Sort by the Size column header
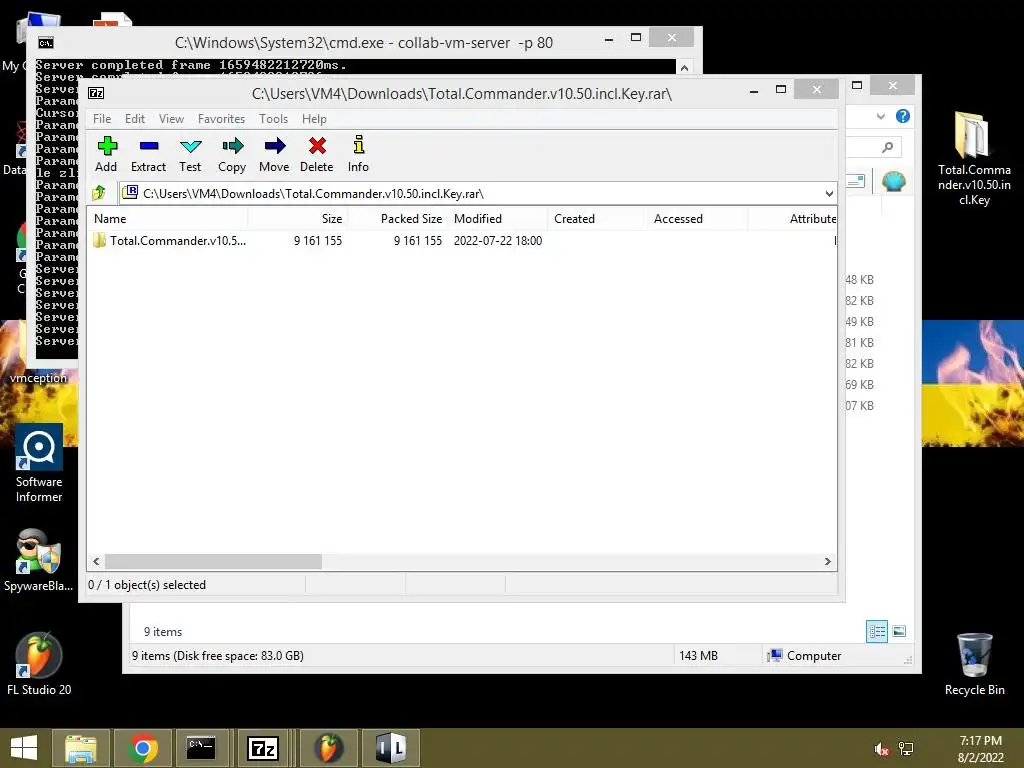1024x768 pixels. (298, 219)
